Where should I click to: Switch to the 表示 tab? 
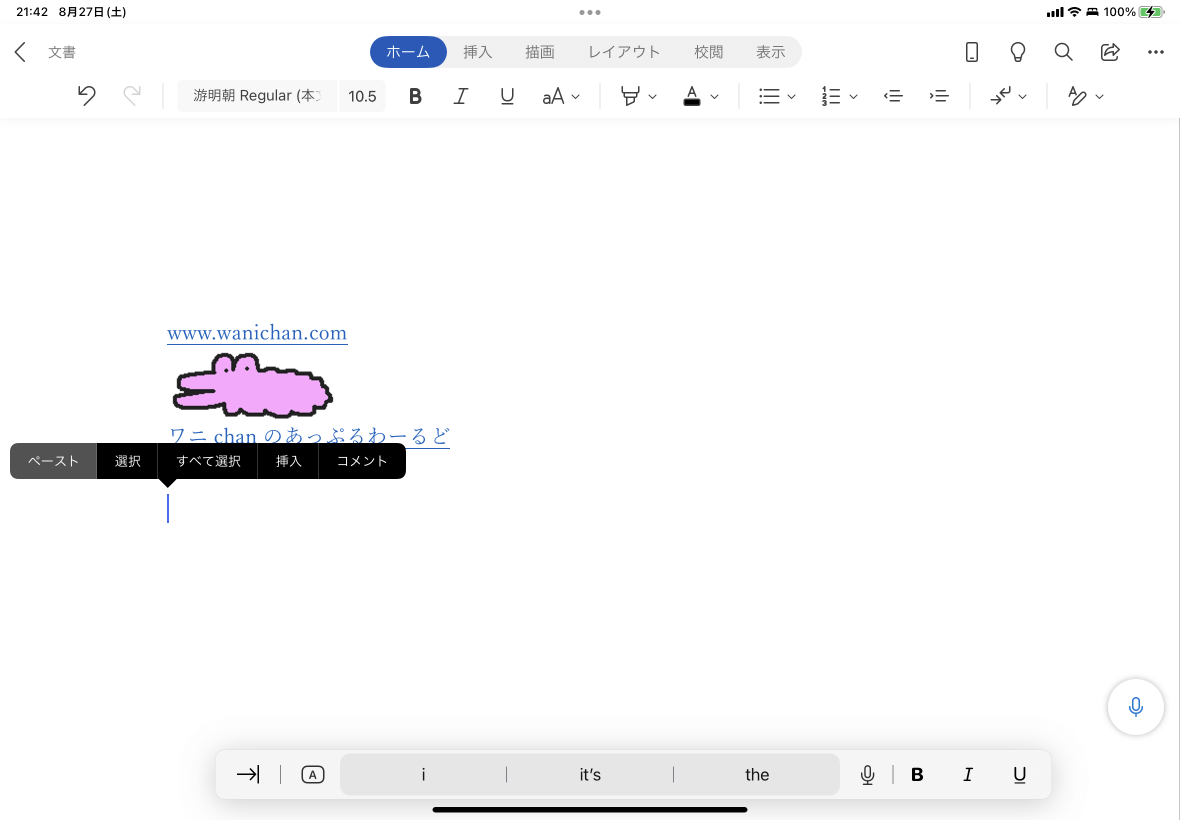click(771, 52)
